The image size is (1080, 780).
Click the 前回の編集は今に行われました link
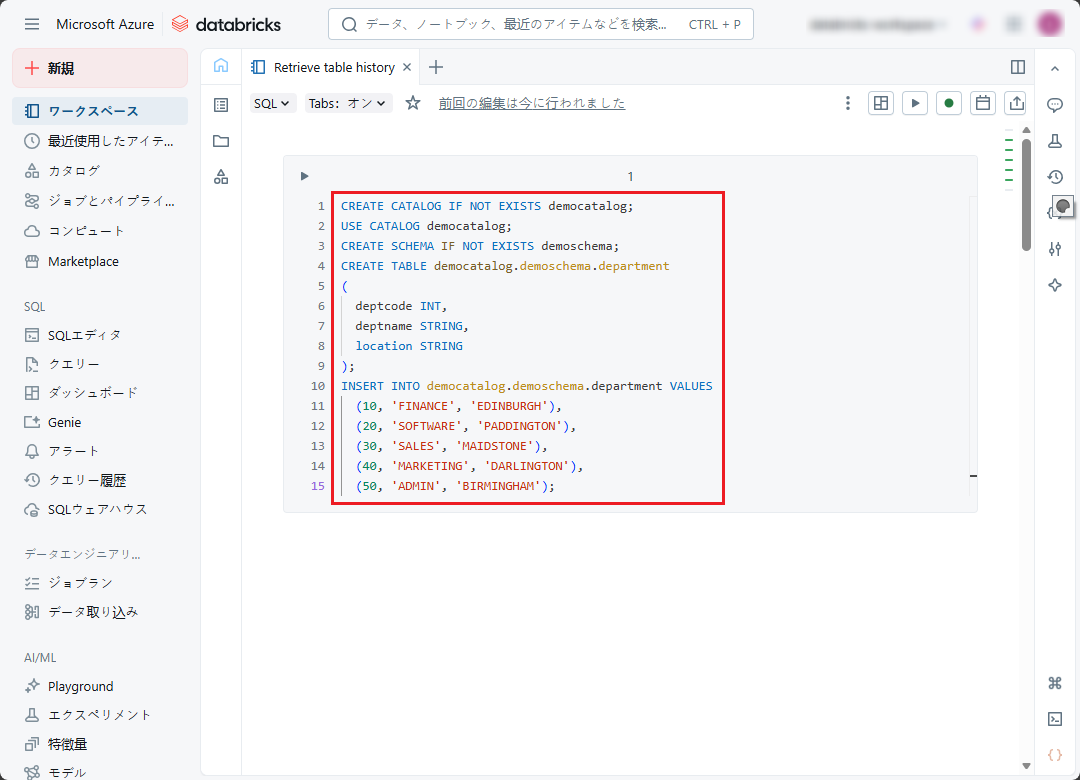click(x=531, y=103)
